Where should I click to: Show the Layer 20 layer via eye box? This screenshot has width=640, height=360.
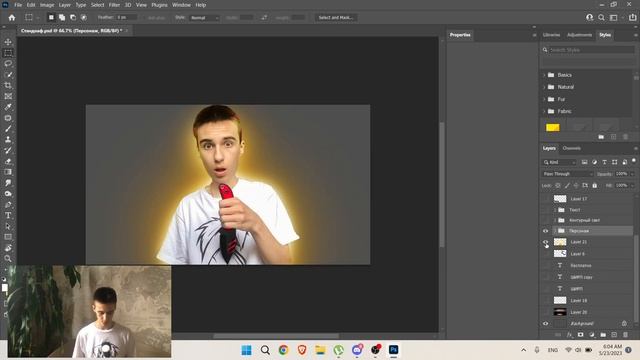pyautogui.click(x=545, y=312)
